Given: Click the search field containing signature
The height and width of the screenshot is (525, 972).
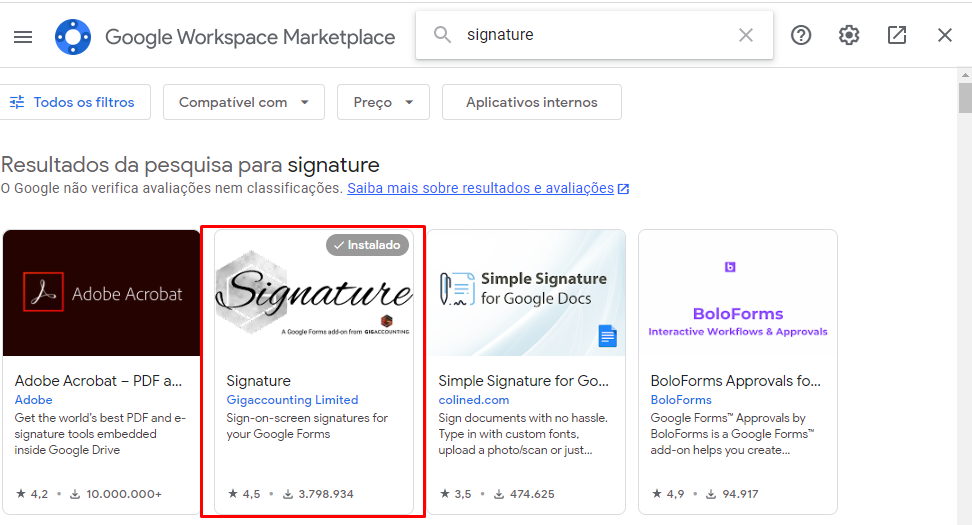Looking at the screenshot, I should coord(594,35).
